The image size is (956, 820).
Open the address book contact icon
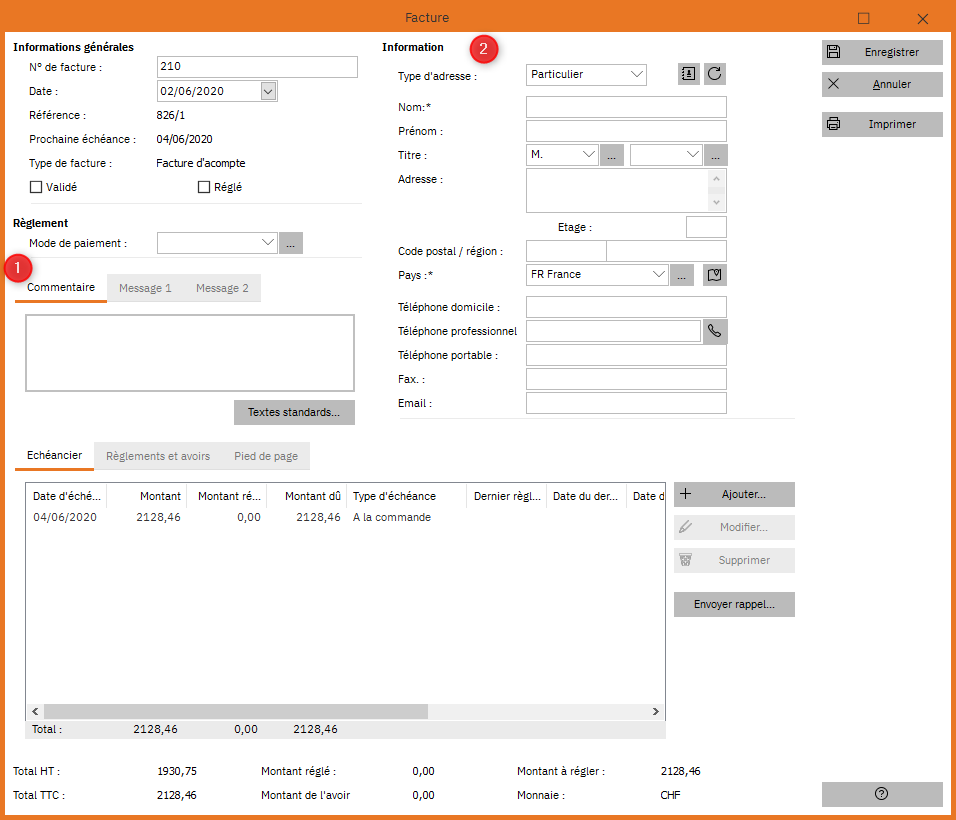(x=688, y=74)
